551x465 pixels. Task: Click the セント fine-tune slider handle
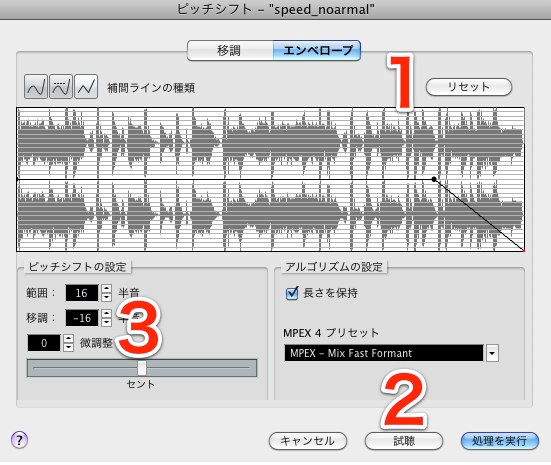[142, 368]
